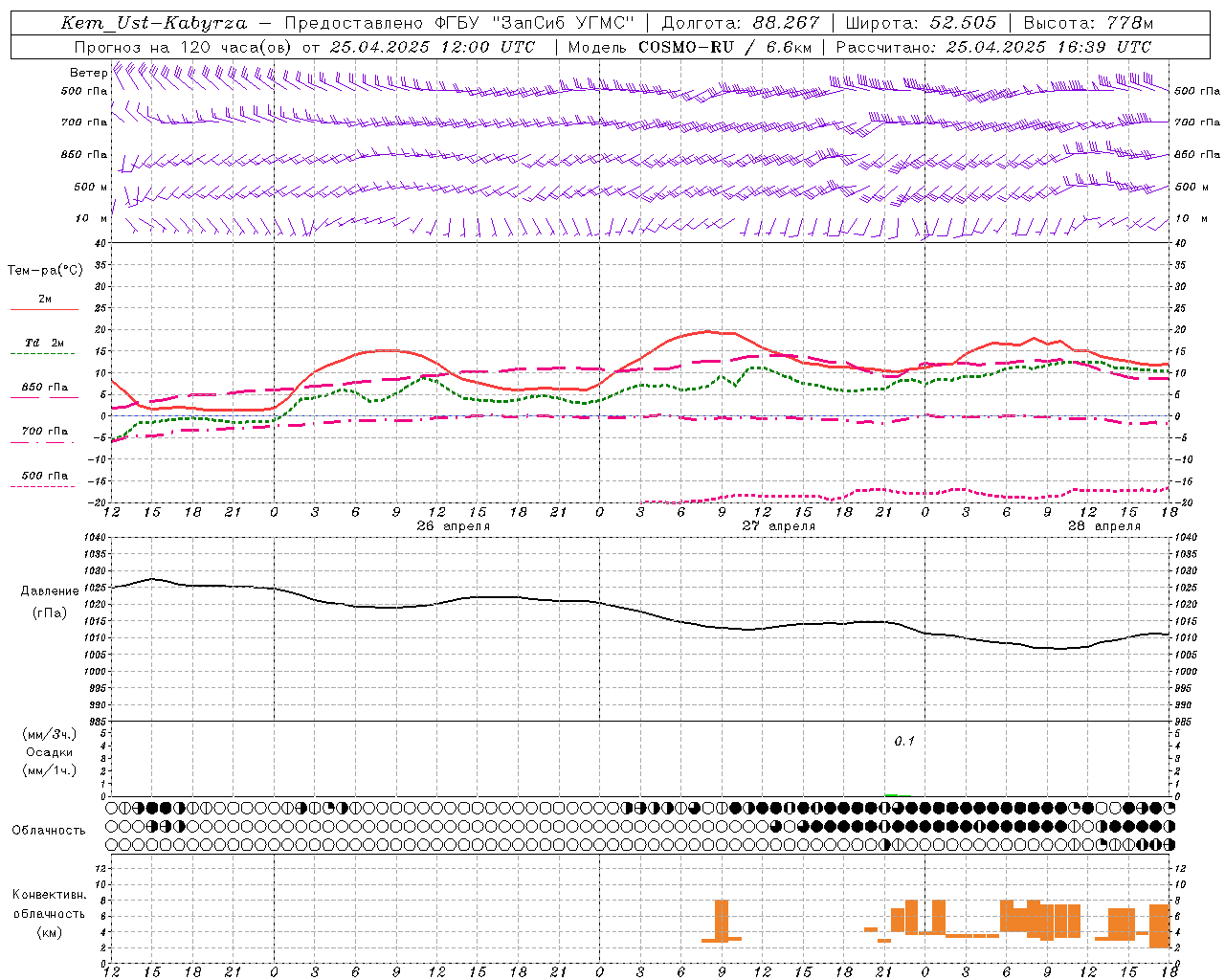Click the Осадки precipitation label
Viewport: 1225px width, 980px height.
(50, 752)
